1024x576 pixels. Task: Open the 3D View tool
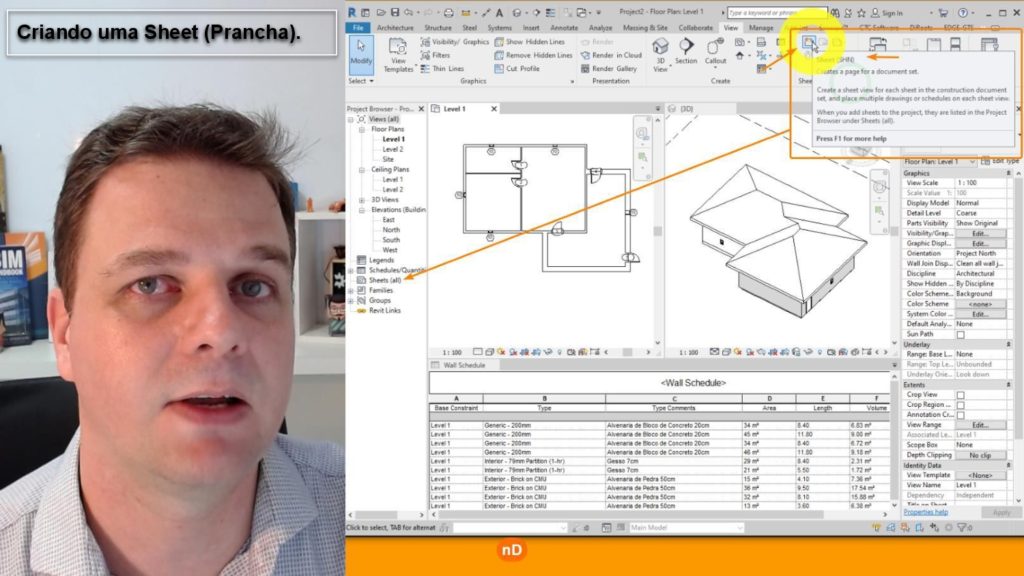click(x=660, y=52)
